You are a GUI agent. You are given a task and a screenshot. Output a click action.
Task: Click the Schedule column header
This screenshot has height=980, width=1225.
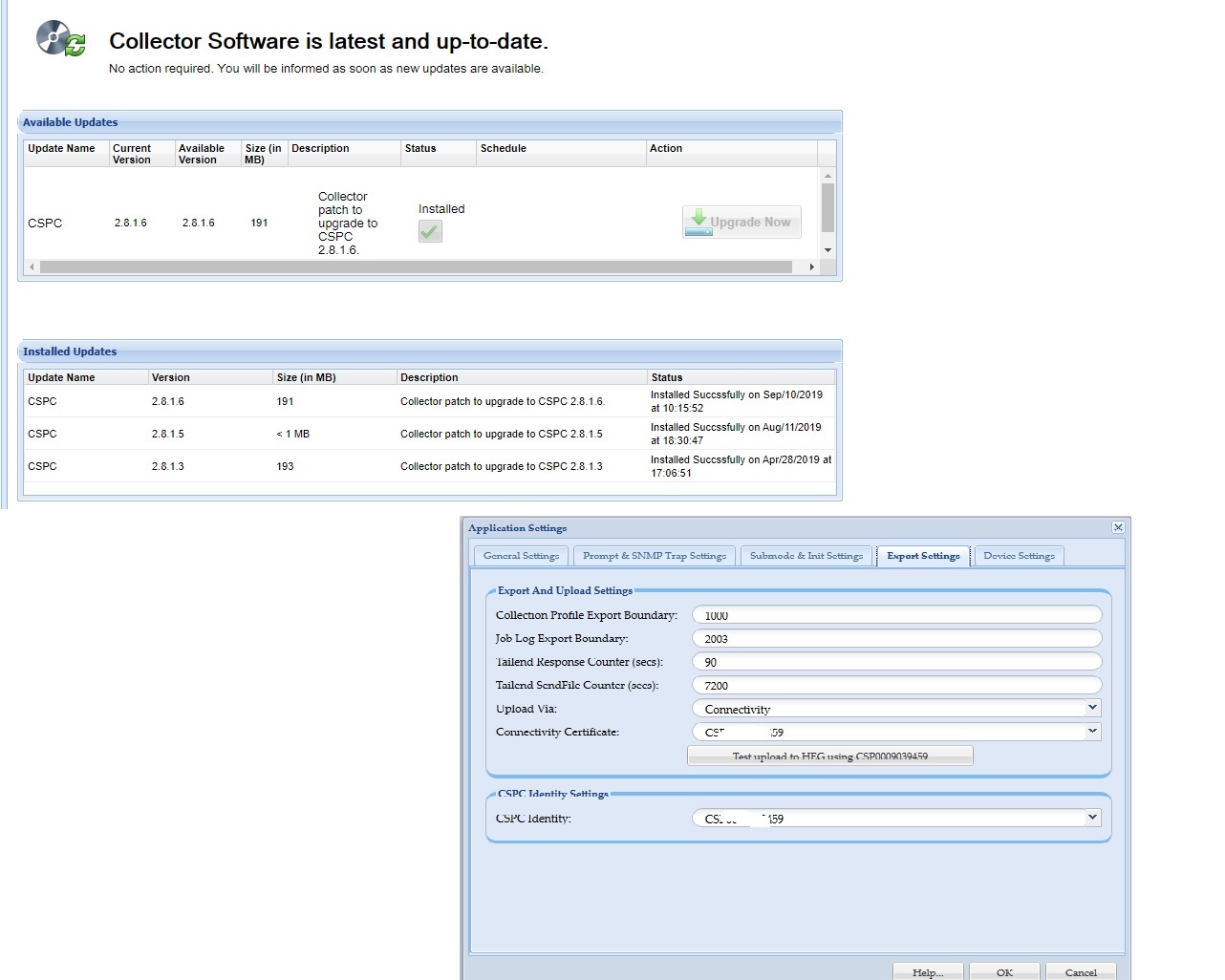point(561,153)
